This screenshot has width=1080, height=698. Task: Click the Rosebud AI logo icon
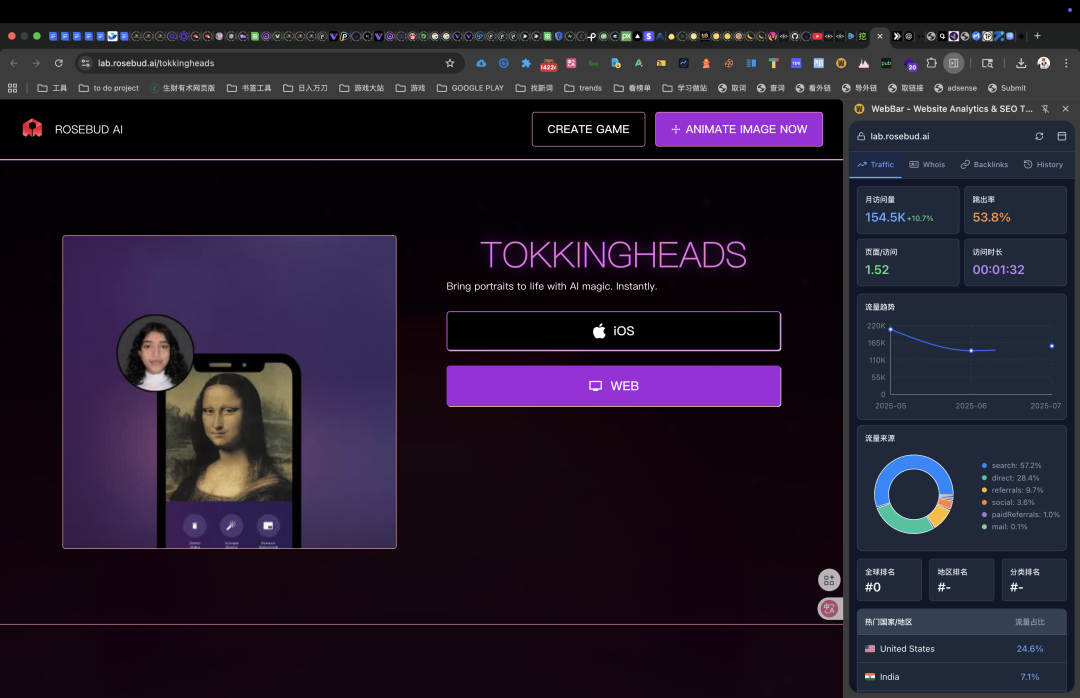tap(32, 128)
